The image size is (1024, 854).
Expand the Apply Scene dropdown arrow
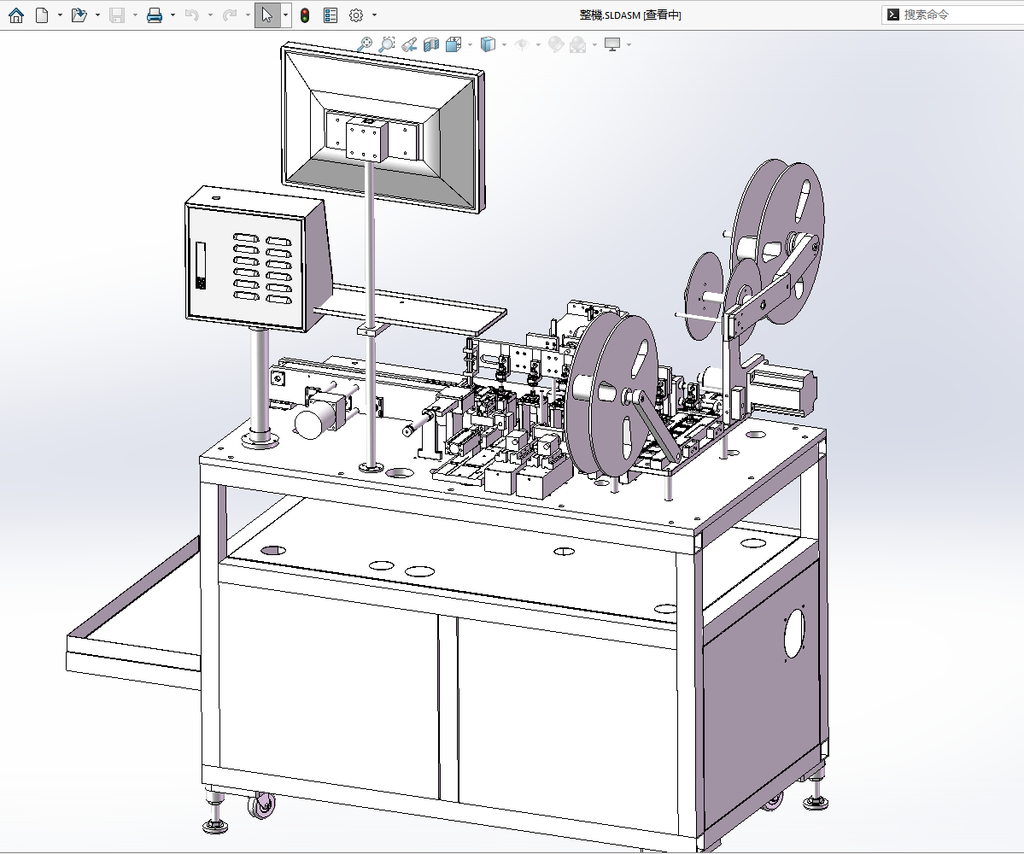[x=594, y=44]
